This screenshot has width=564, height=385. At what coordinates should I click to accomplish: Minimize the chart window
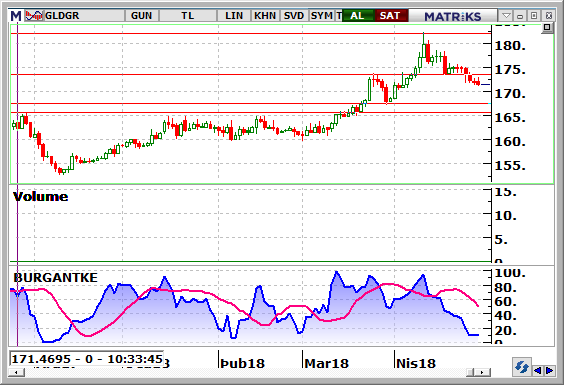point(520,16)
